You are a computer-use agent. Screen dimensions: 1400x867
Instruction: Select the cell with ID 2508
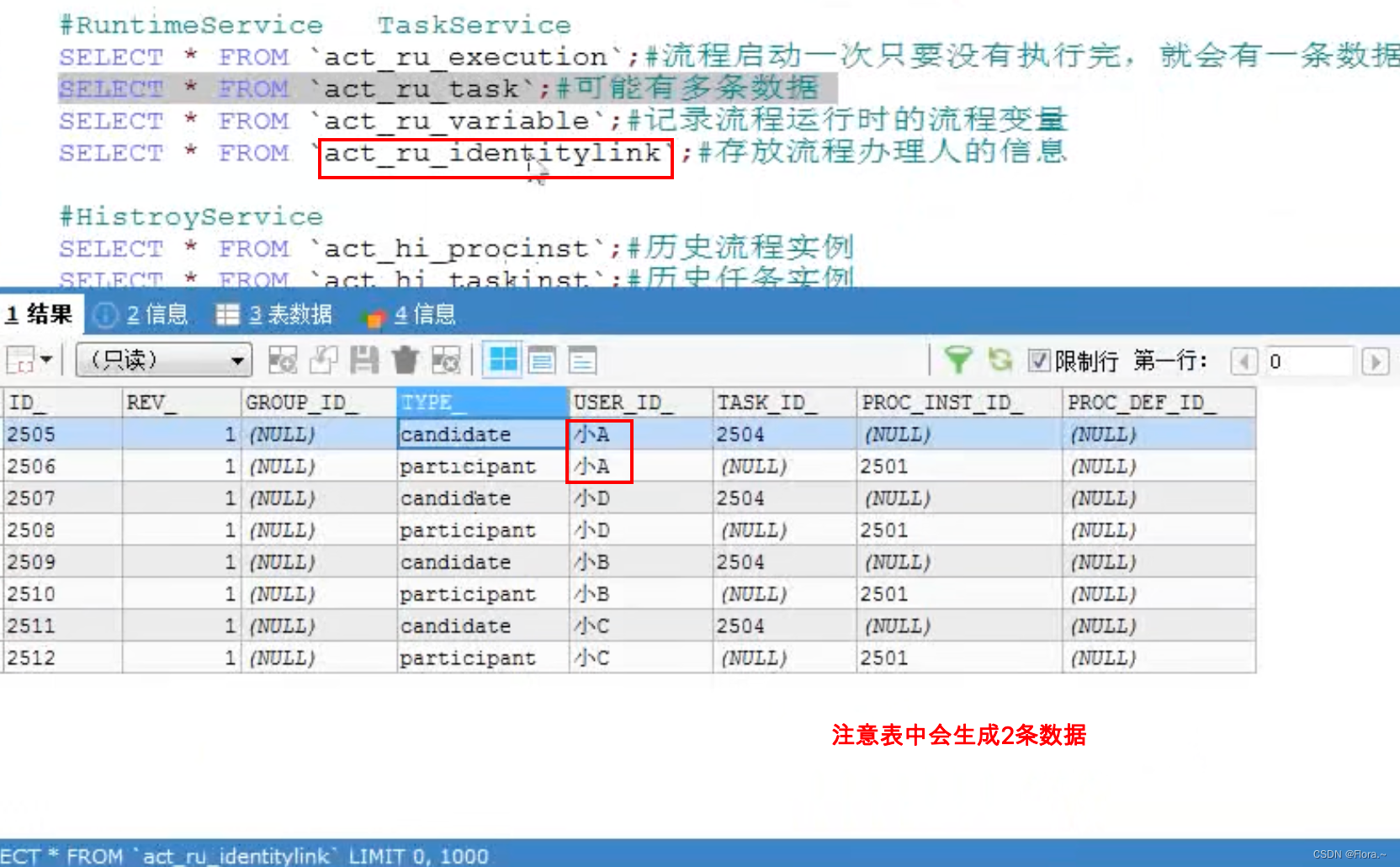(x=63, y=530)
